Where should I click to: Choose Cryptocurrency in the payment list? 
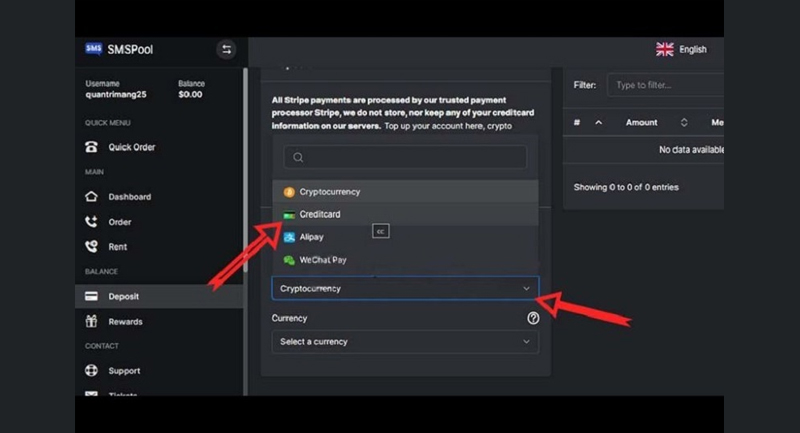pos(406,192)
